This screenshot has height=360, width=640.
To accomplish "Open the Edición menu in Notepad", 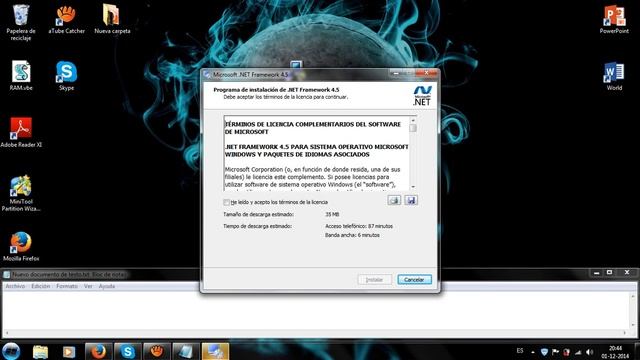I will point(41,286).
